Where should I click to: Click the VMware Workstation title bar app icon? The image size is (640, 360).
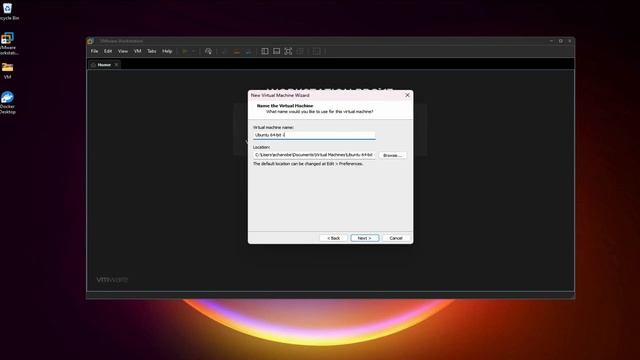tap(91, 41)
